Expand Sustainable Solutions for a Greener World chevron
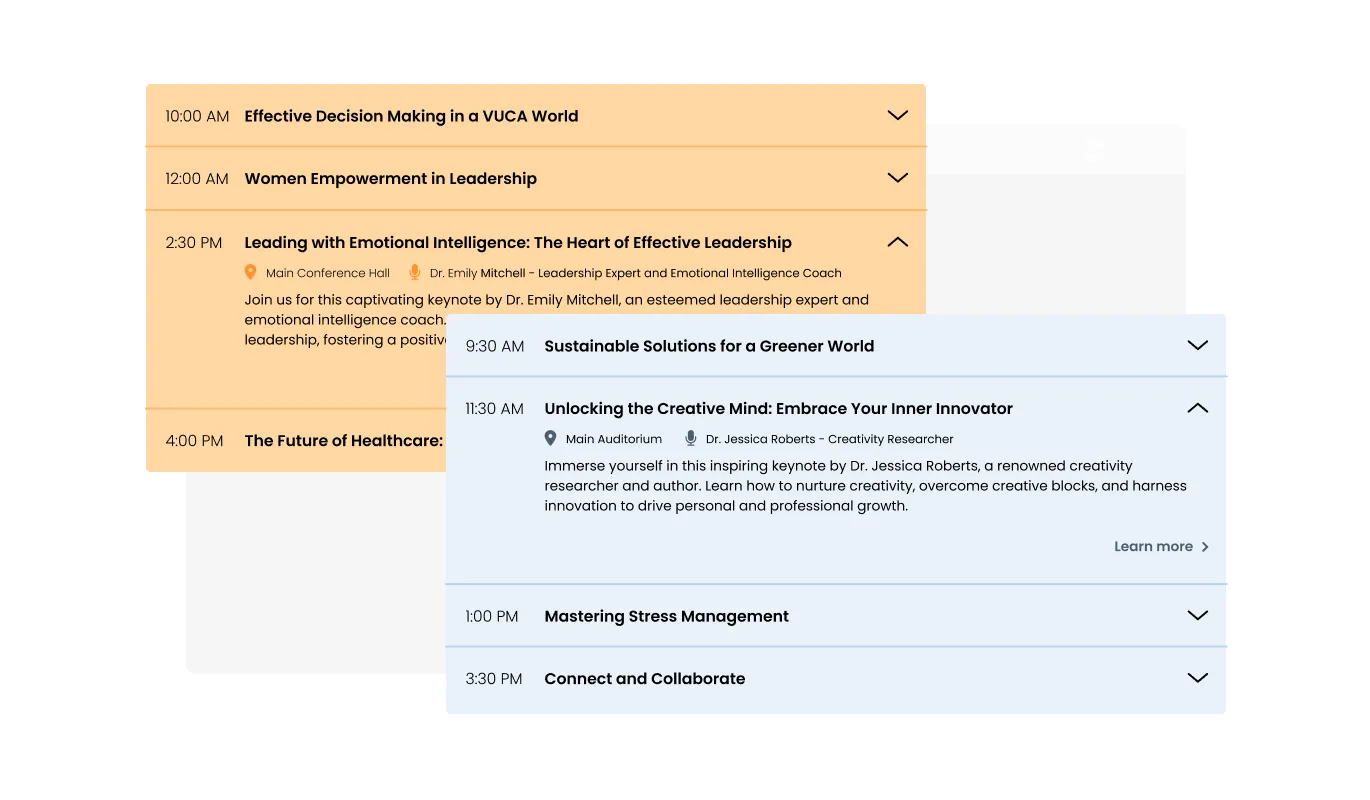This screenshot has height=800, width=1370. coord(1197,346)
